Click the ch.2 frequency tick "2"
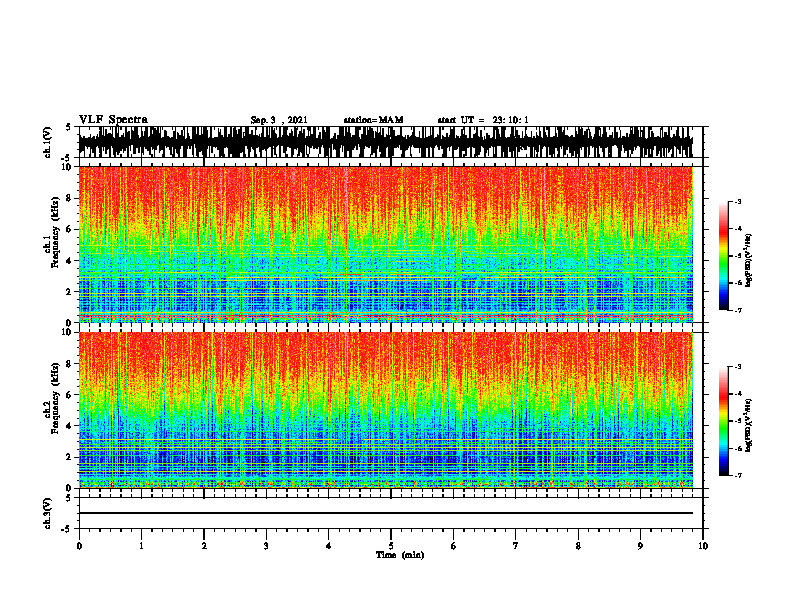 (70, 457)
